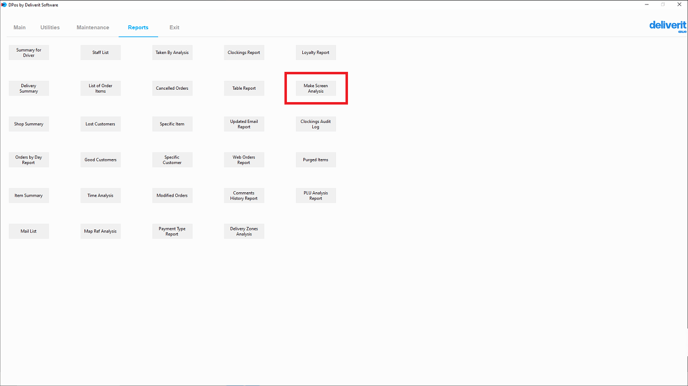
Task: View the Clockings Report
Action: click(x=244, y=53)
